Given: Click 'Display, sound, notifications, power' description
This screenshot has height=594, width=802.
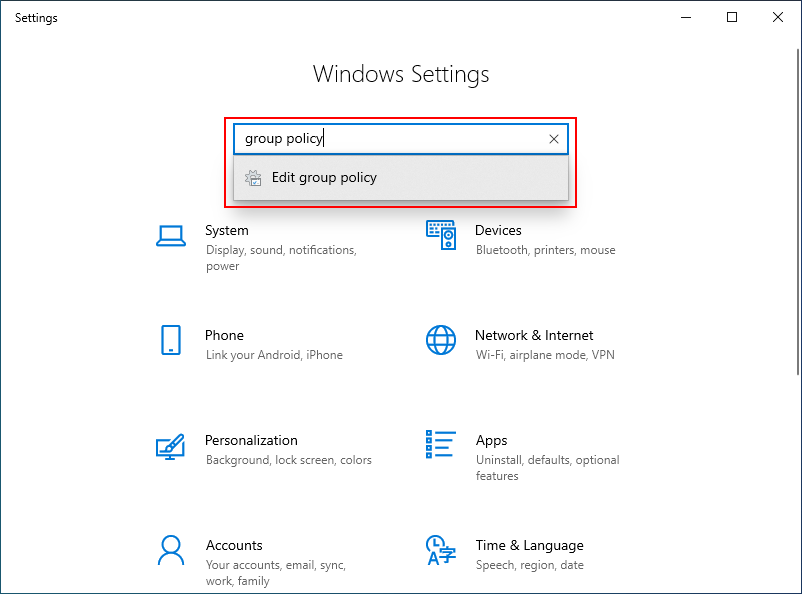Looking at the screenshot, I should [281, 258].
